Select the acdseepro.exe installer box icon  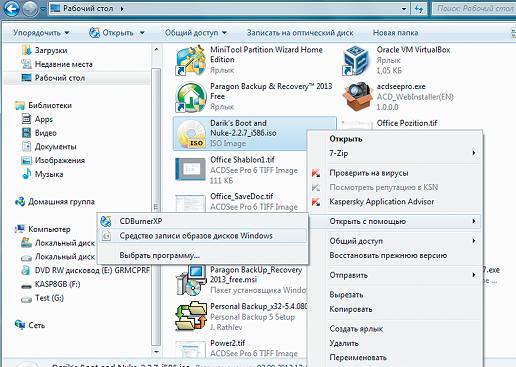[357, 97]
